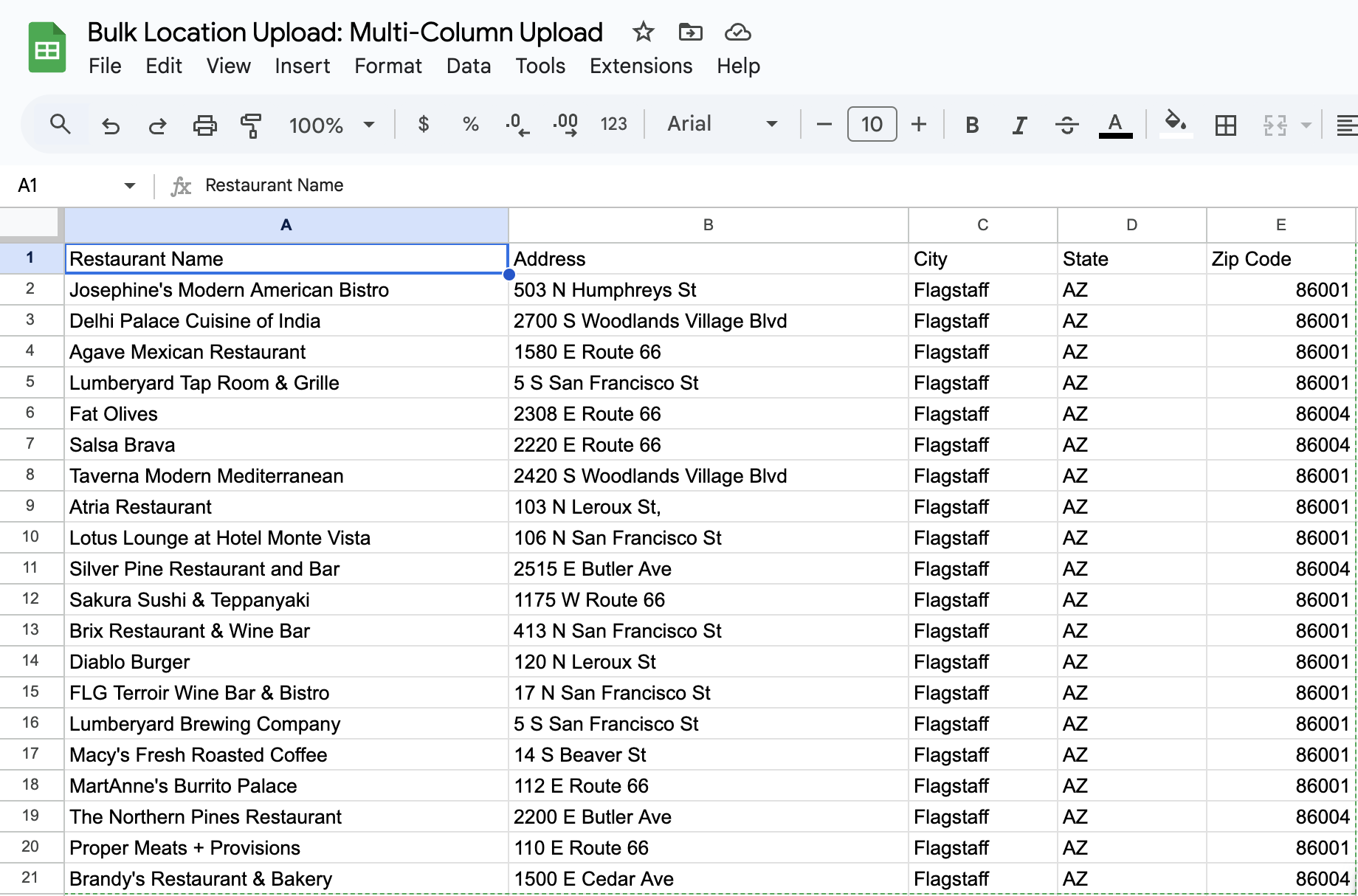Open the Insert menu
The height and width of the screenshot is (896, 1358).
pos(303,66)
